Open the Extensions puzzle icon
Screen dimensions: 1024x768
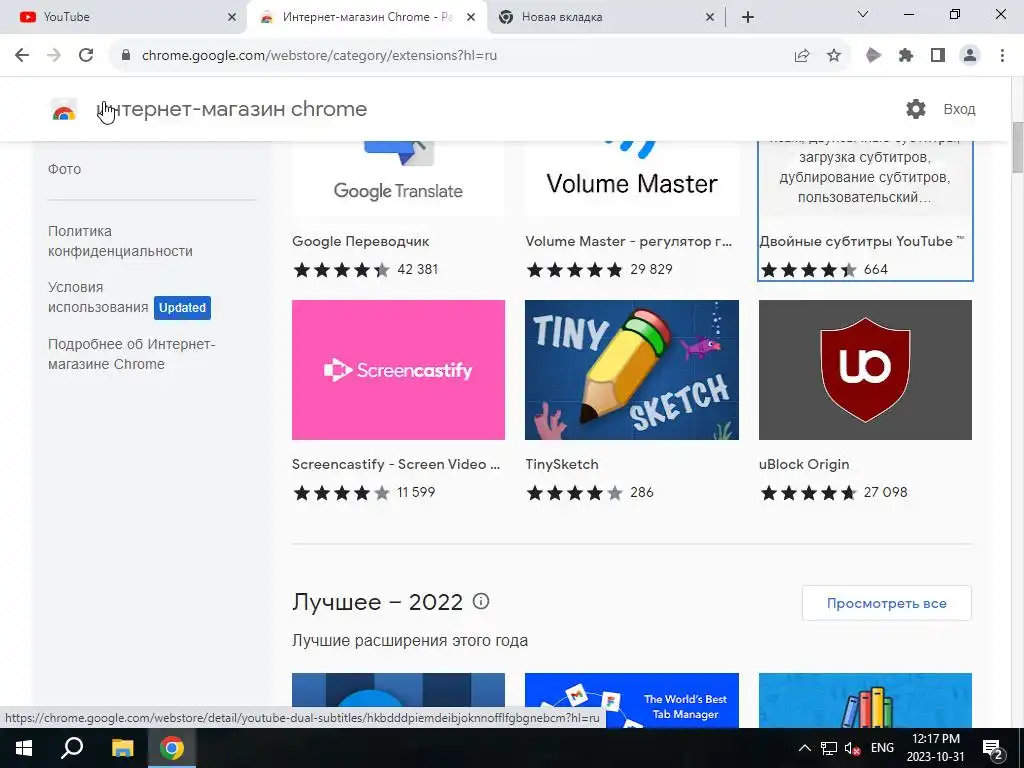coord(906,56)
